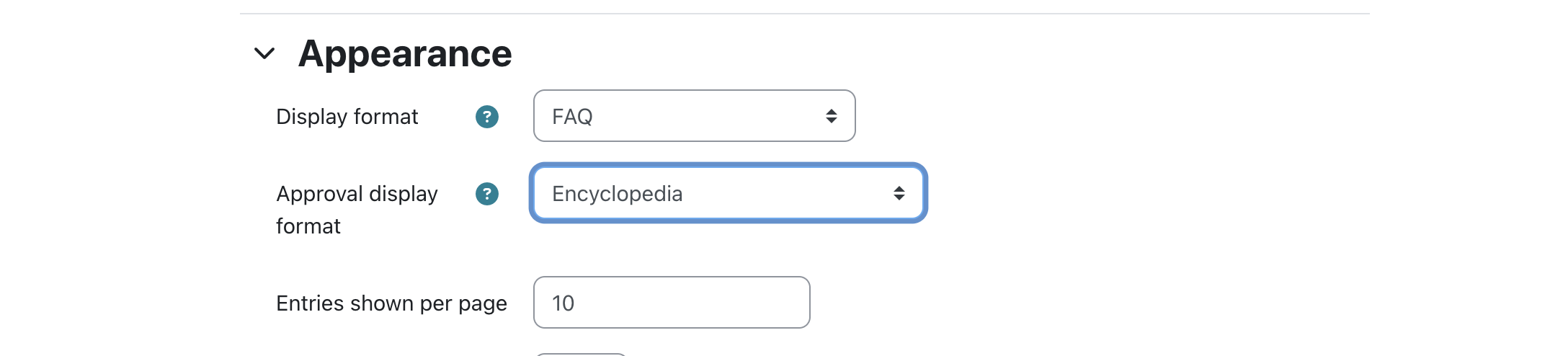1568x356 pixels.
Task: Click the Display format label
Action: click(347, 117)
